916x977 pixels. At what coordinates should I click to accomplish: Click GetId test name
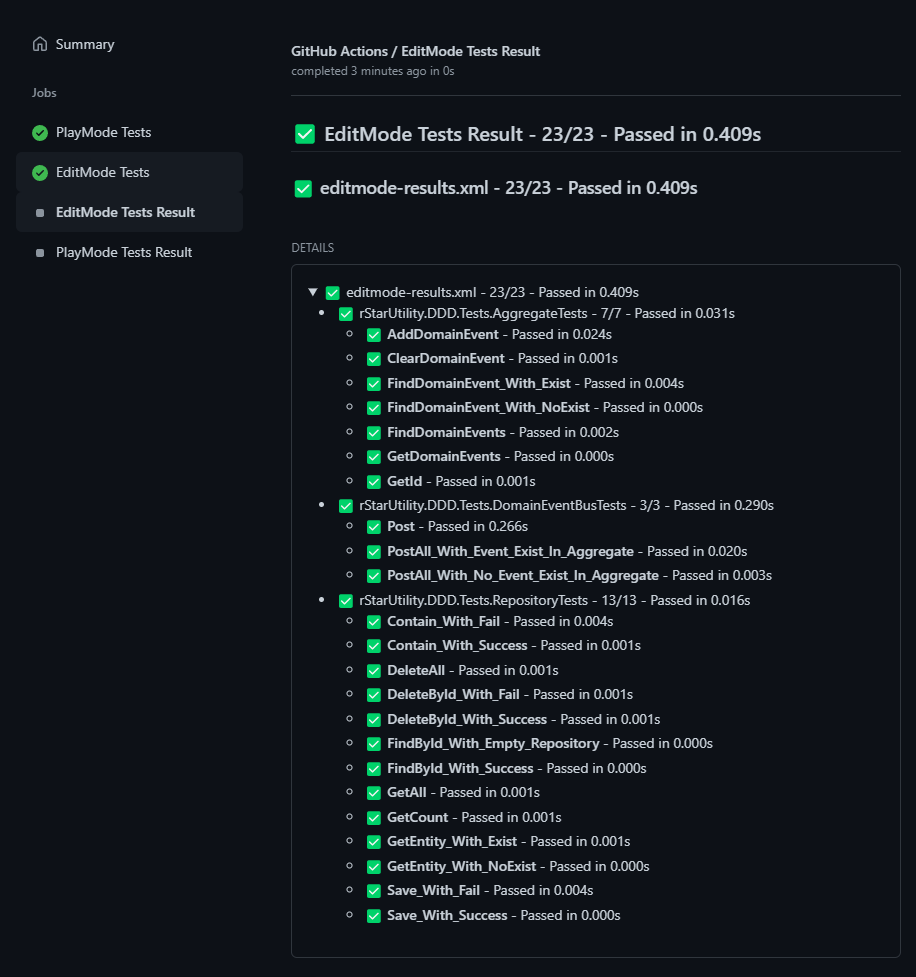pos(404,482)
